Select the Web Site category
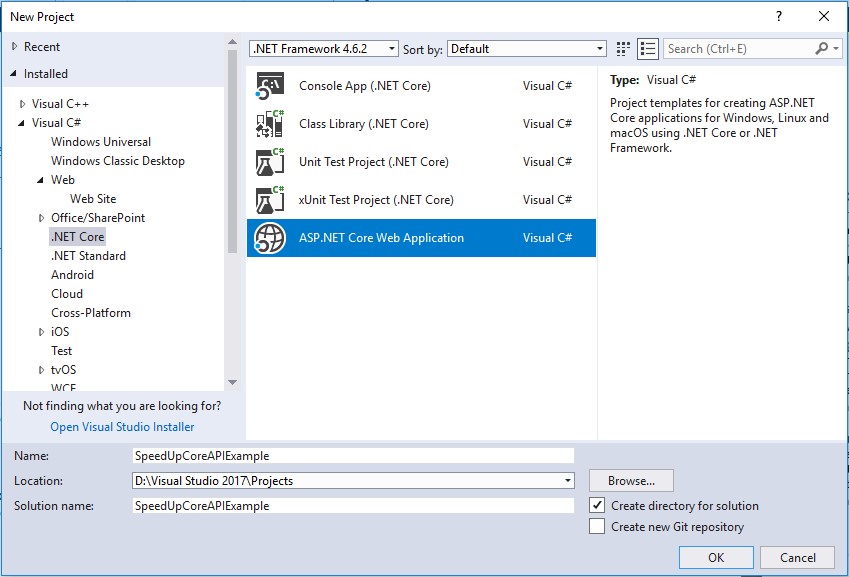This screenshot has width=849, height=577. pos(93,199)
